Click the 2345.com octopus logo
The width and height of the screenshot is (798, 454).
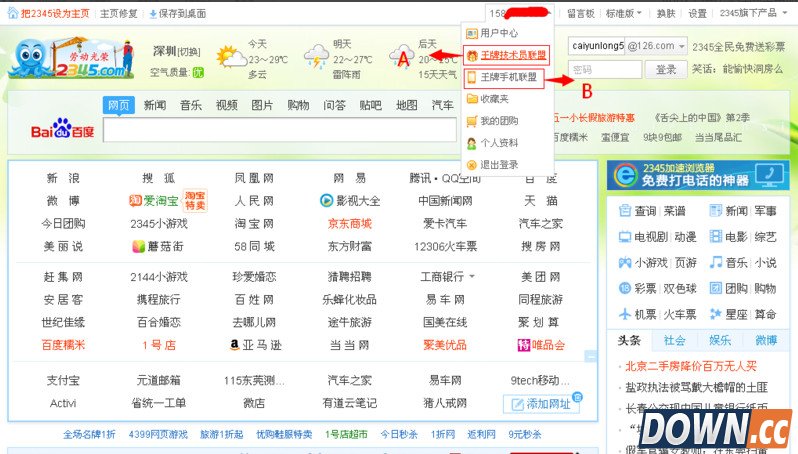pos(73,58)
